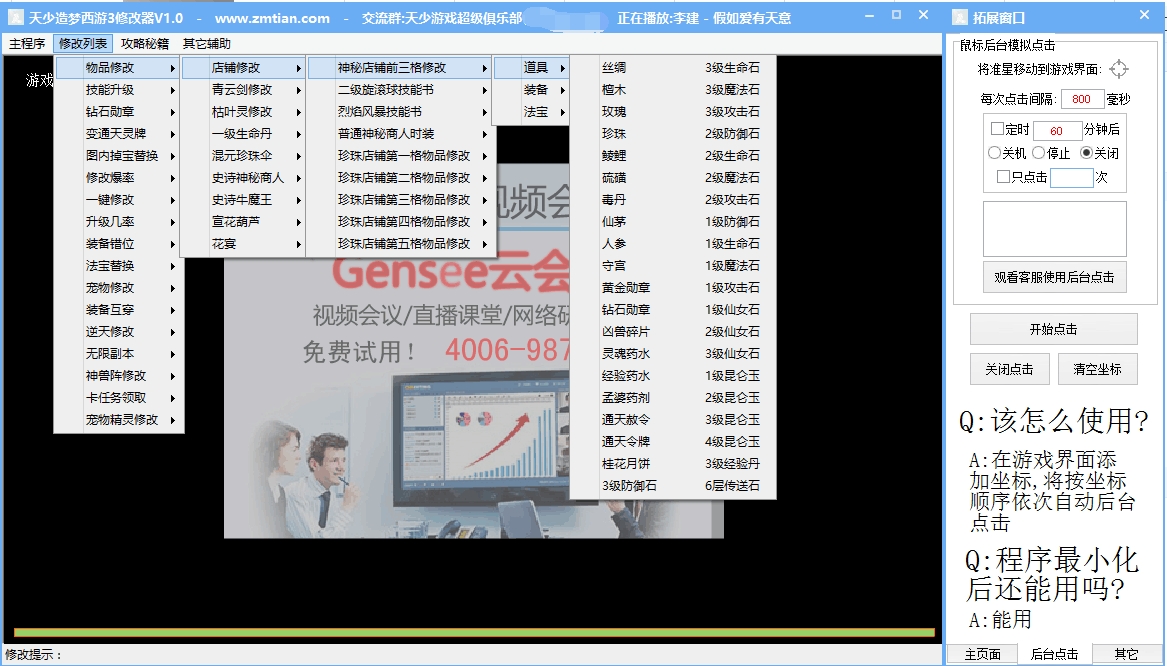
Task: Click the green progress bar at bottom
Action: pyautogui.click(x=474, y=633)
